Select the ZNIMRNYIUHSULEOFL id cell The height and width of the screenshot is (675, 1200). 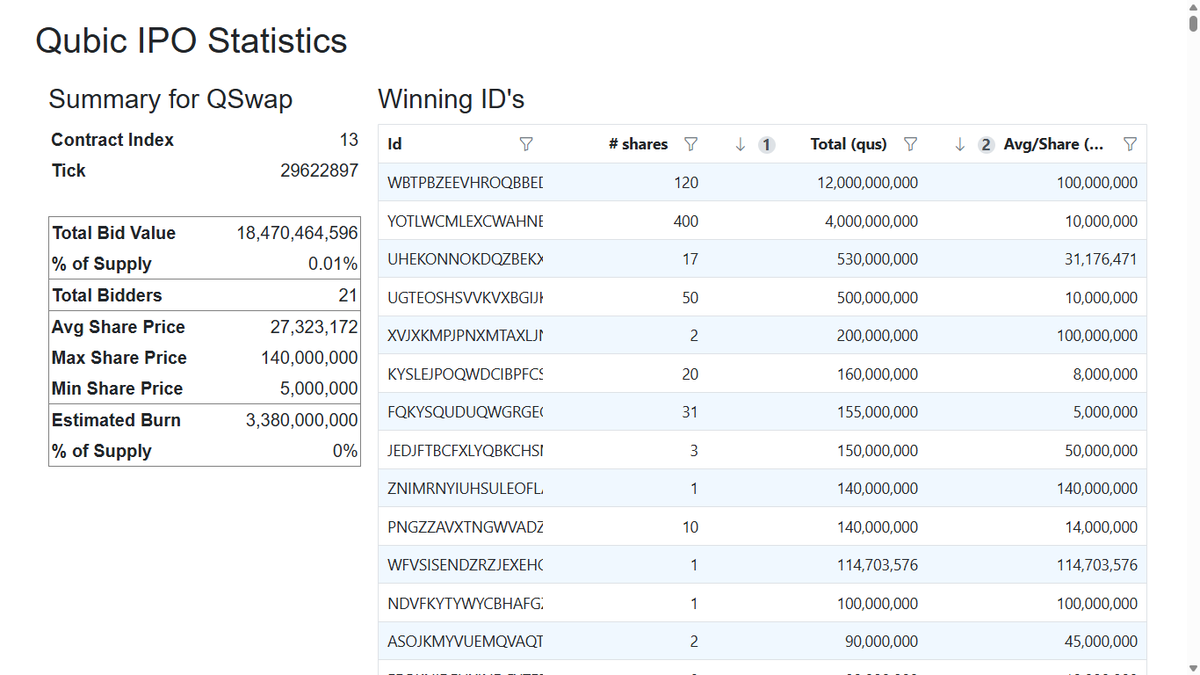coord(464,489)
